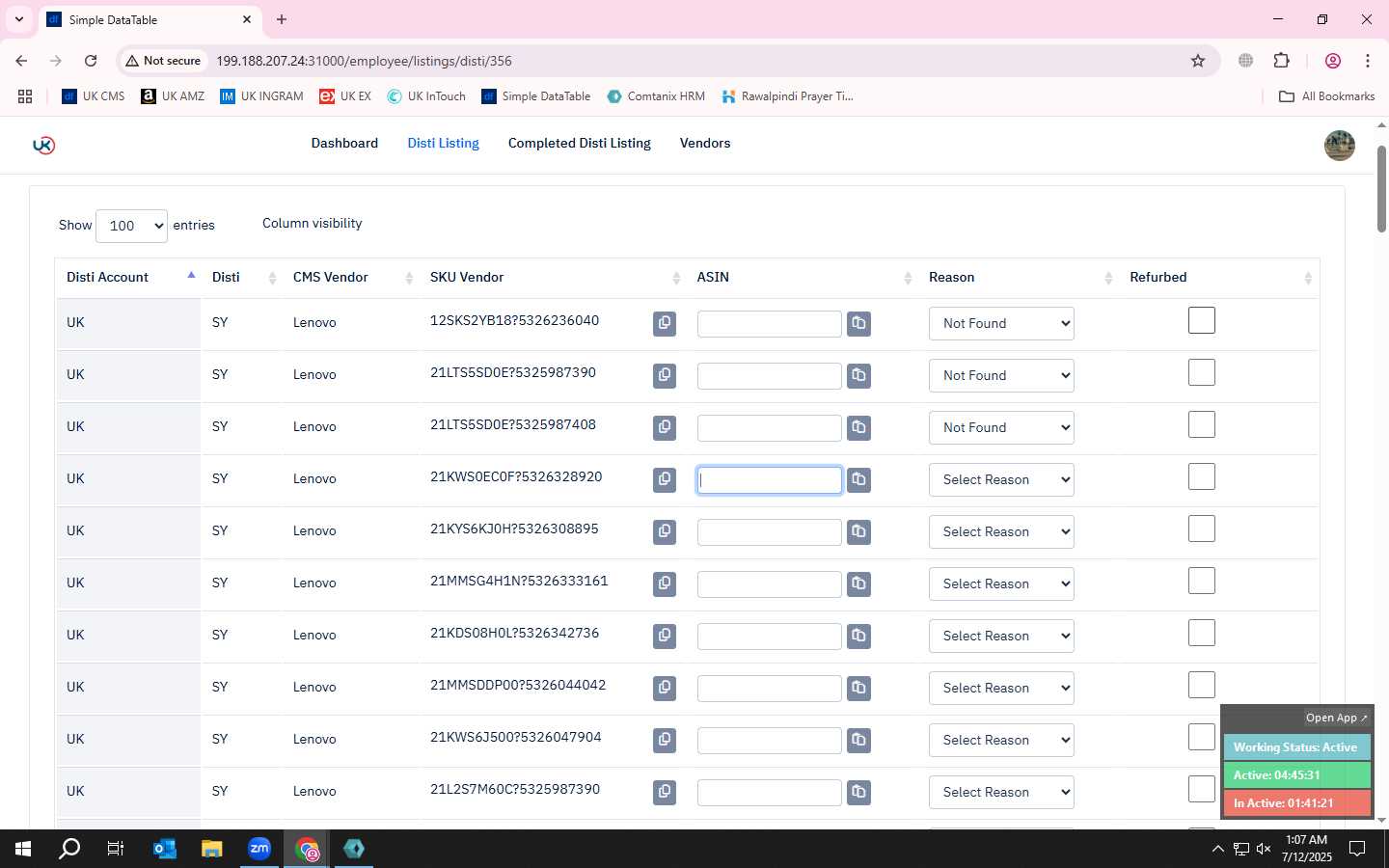Viewport: 1389px width, 868px height.
Task: Open Select Reason dropdown for 21L2S7M60C row
Action: point(1001,793)
